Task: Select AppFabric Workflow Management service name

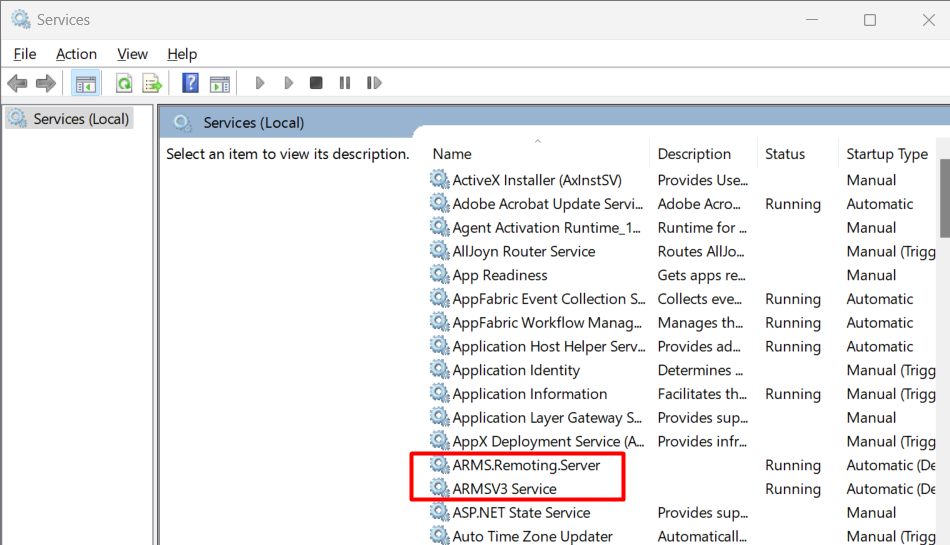Action: click(x=547, y=323)
